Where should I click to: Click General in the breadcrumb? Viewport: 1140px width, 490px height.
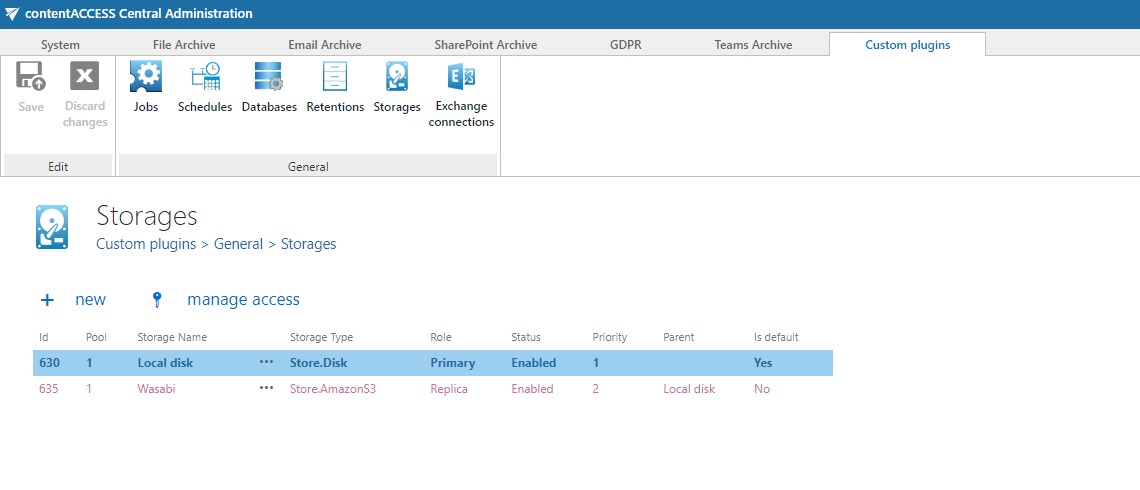238,244
